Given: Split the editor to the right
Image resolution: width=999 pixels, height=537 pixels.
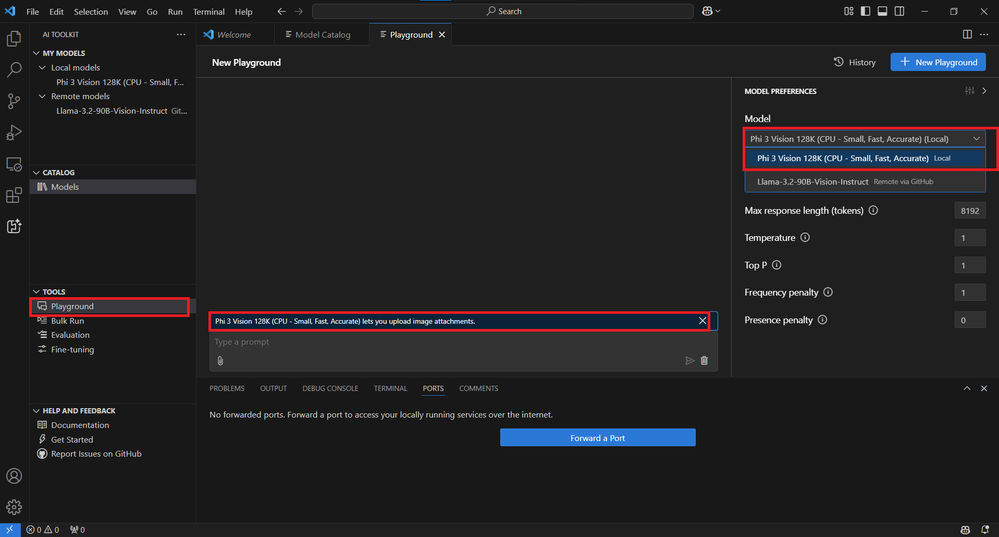Looking at the screenshot, I should tap(967, 34).
